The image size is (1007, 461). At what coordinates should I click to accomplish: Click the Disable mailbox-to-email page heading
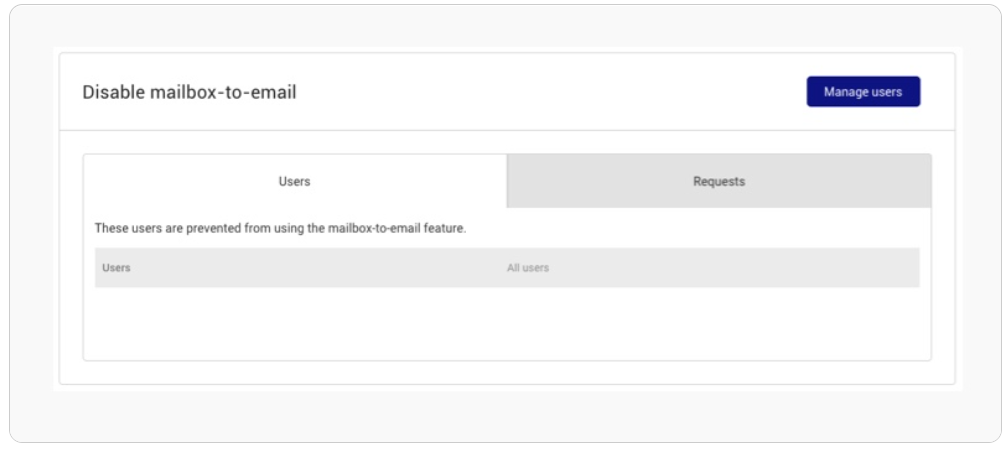tap(189, 92)
